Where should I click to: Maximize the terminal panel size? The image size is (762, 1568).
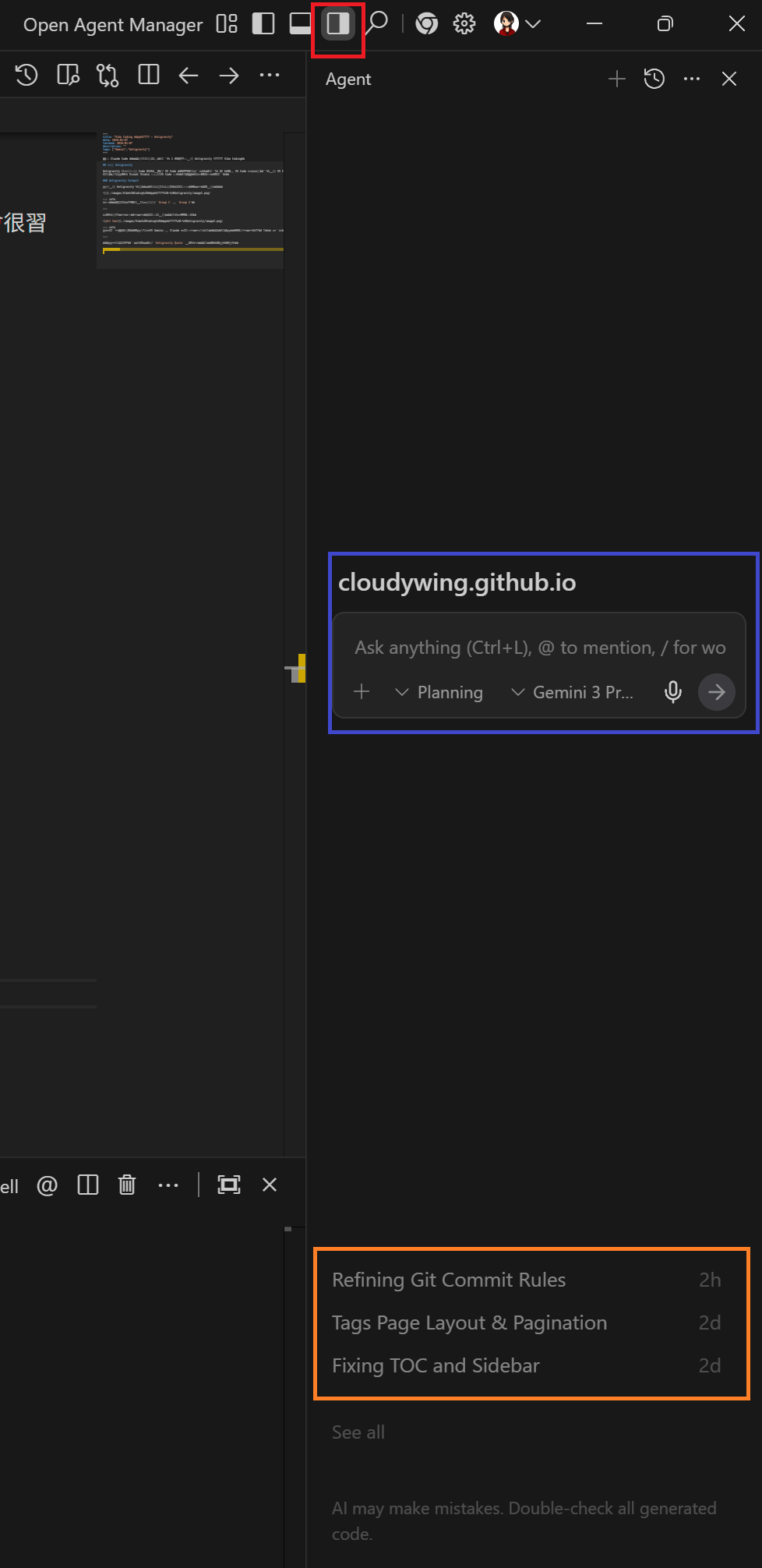229,1185
